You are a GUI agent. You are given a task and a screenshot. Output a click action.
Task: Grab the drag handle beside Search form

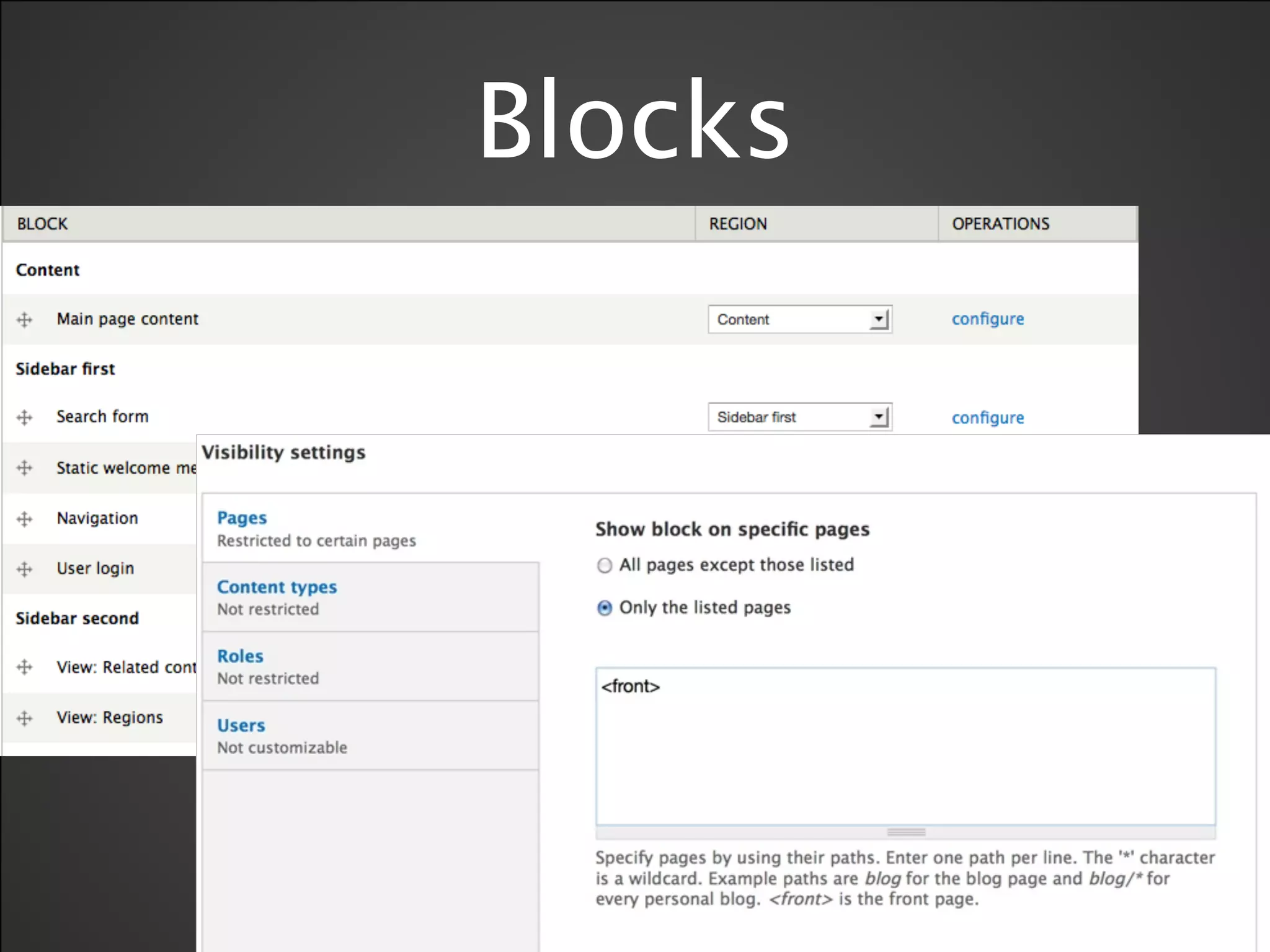click(24, 418)
